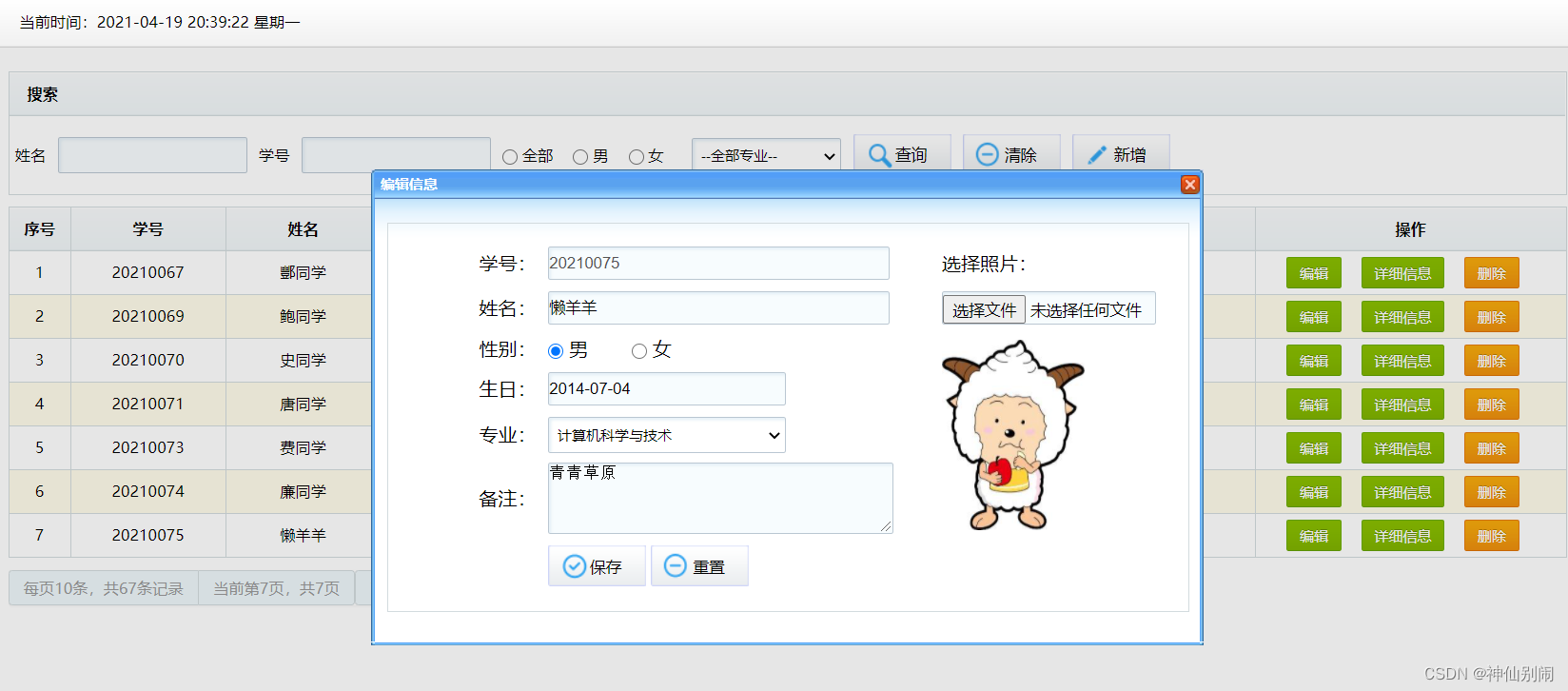The image size is (1568, 691).
Task: Click 懒羊羊 in the table's last row
Action: pyautogui.click(x=303, y=535)
